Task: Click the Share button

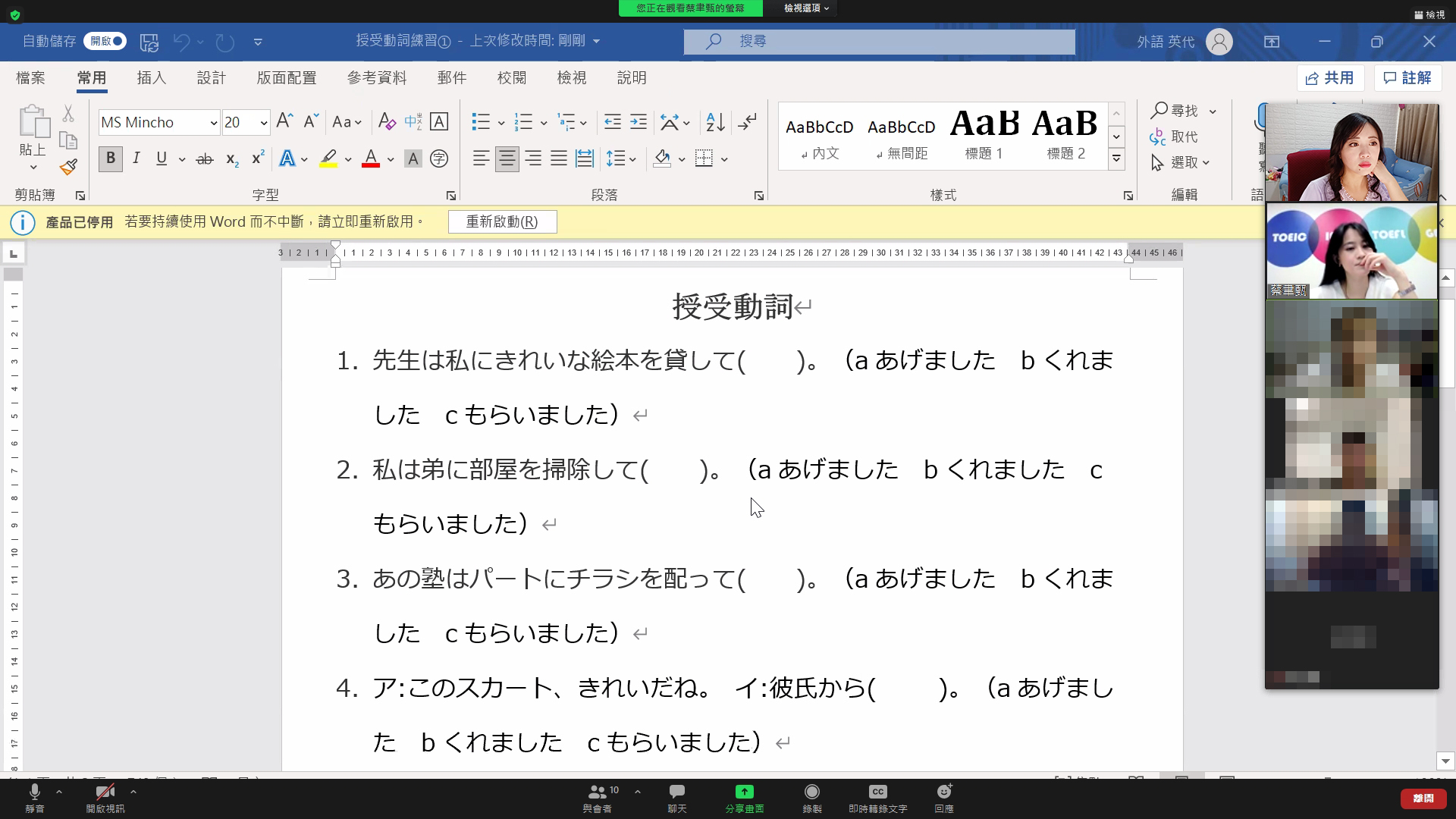Action: pos(1331,77)
